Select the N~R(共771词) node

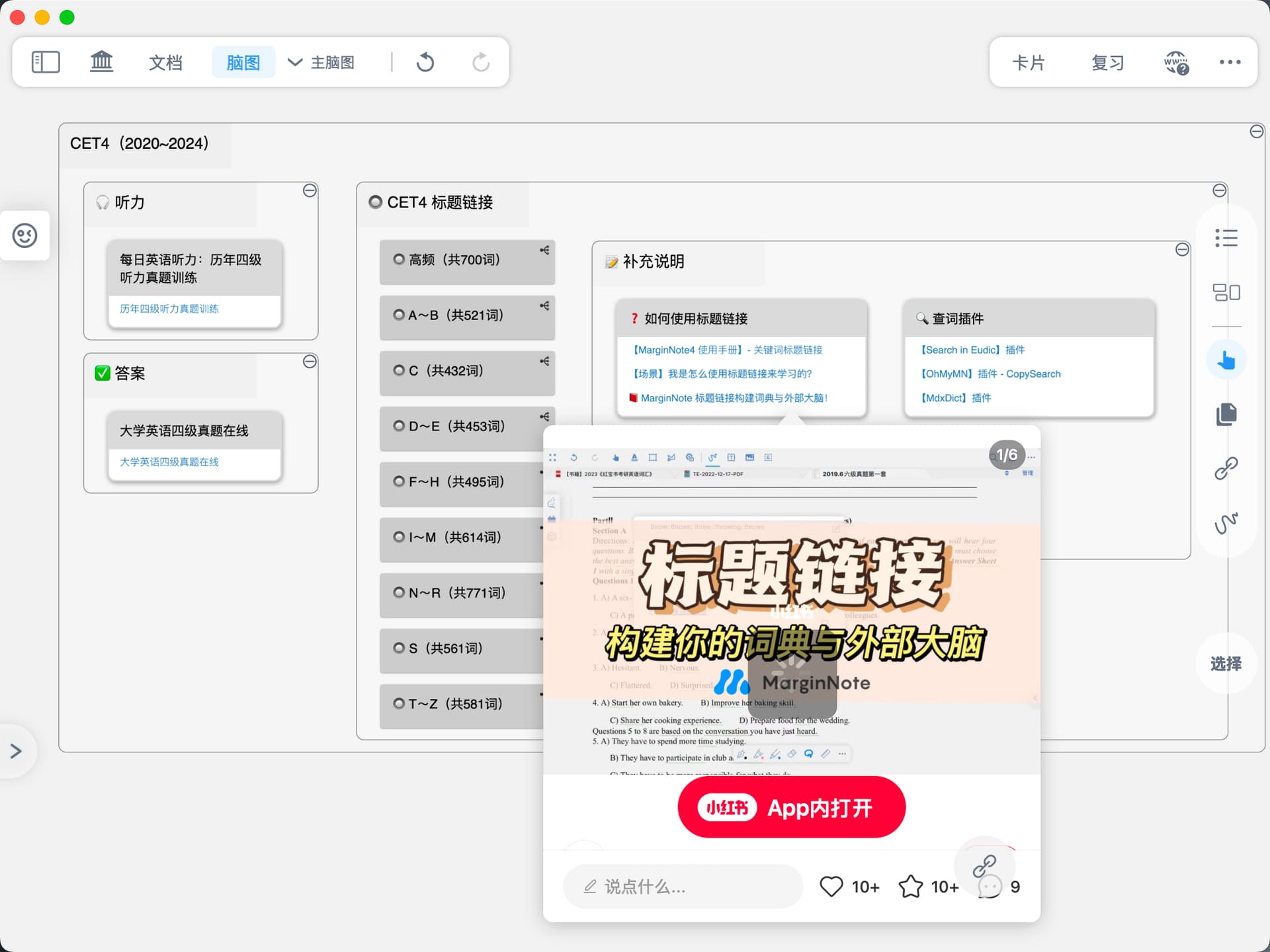(462, 596)
